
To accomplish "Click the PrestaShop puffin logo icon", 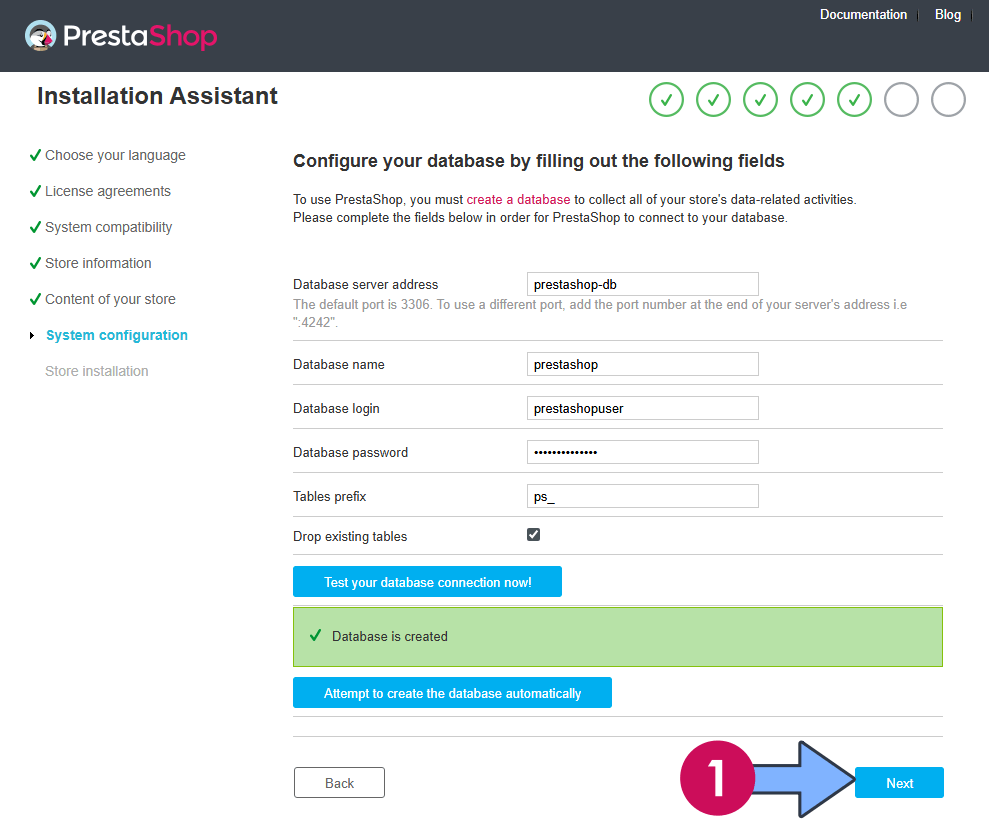I will click(x=40, y=35).
